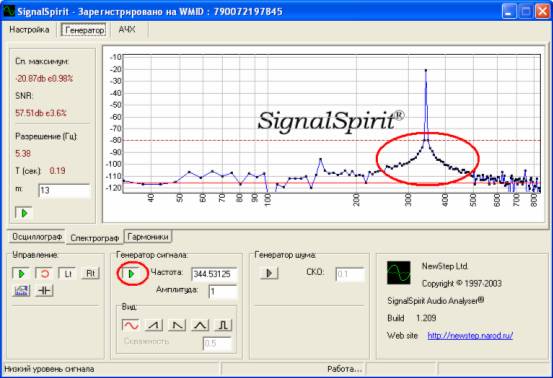
Task: Click the Амплитуда amplitude input field
Action: (x=223, y=292)
